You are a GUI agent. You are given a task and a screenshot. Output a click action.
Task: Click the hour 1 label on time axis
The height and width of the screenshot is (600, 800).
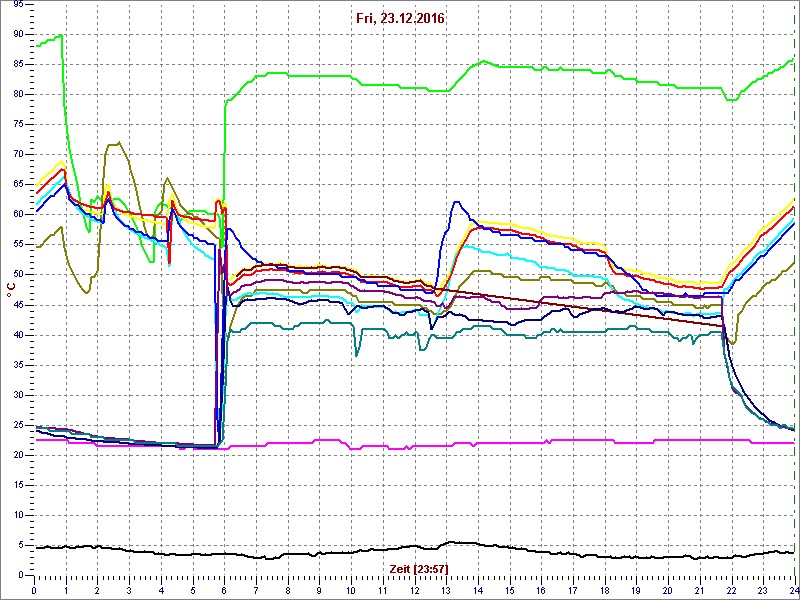pyautogui.click(x=66, y=590)
